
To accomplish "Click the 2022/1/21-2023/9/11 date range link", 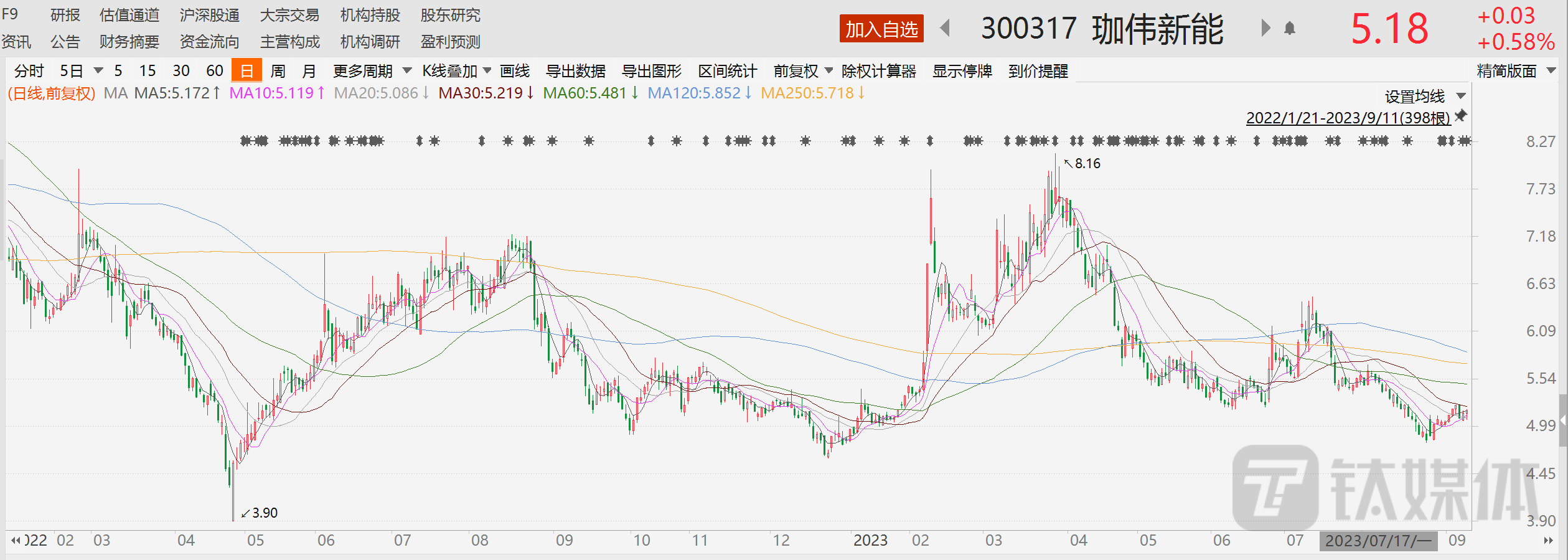I will (1348, 118).
